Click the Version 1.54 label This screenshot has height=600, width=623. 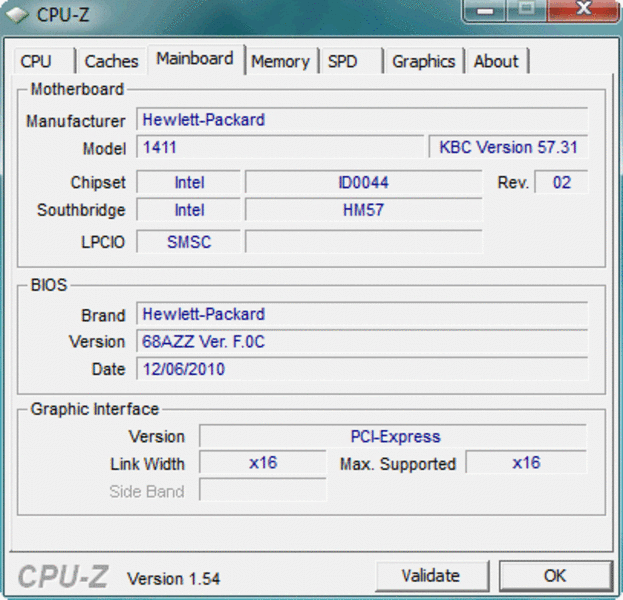tap(173, 579)
